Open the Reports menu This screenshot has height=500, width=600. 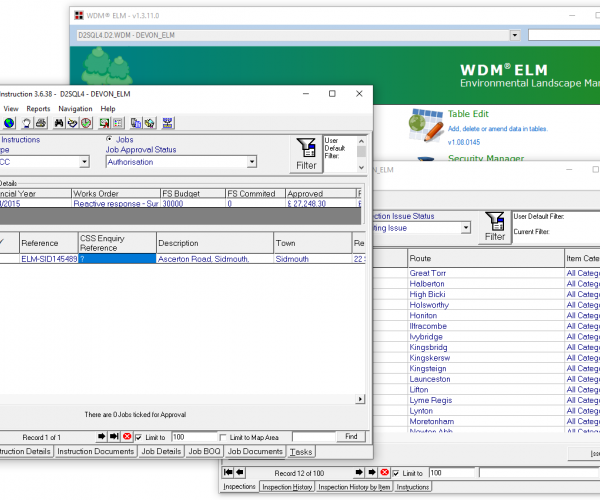click(38, 108)
